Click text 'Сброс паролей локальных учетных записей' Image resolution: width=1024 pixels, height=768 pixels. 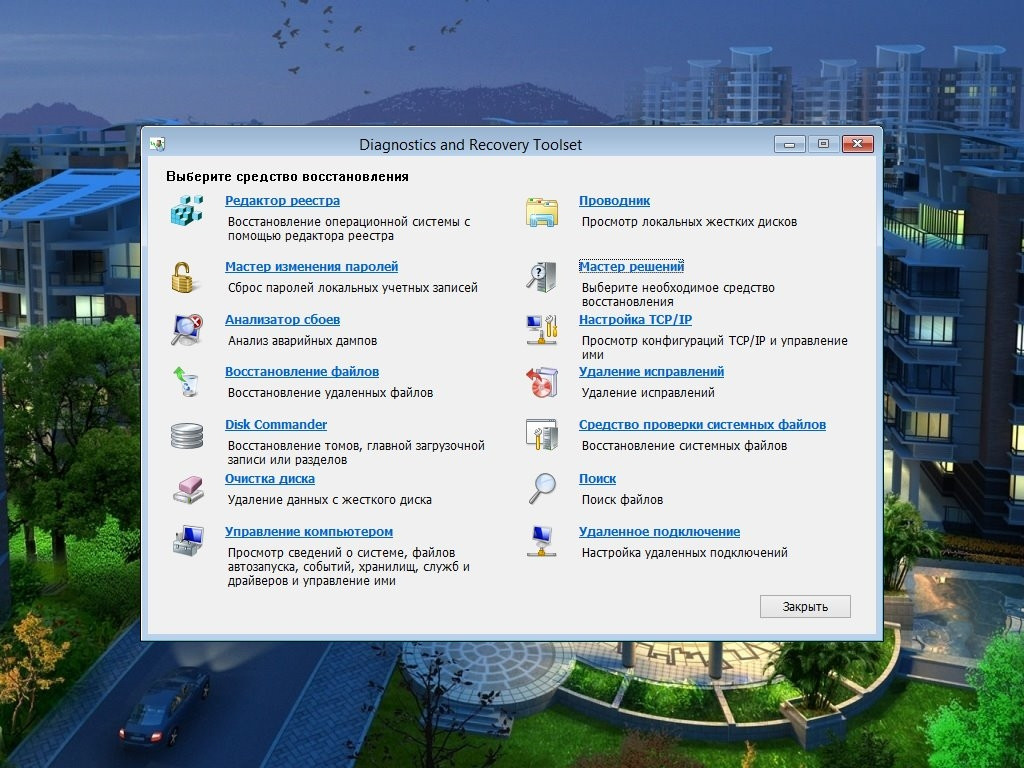(x=353, y=287)
